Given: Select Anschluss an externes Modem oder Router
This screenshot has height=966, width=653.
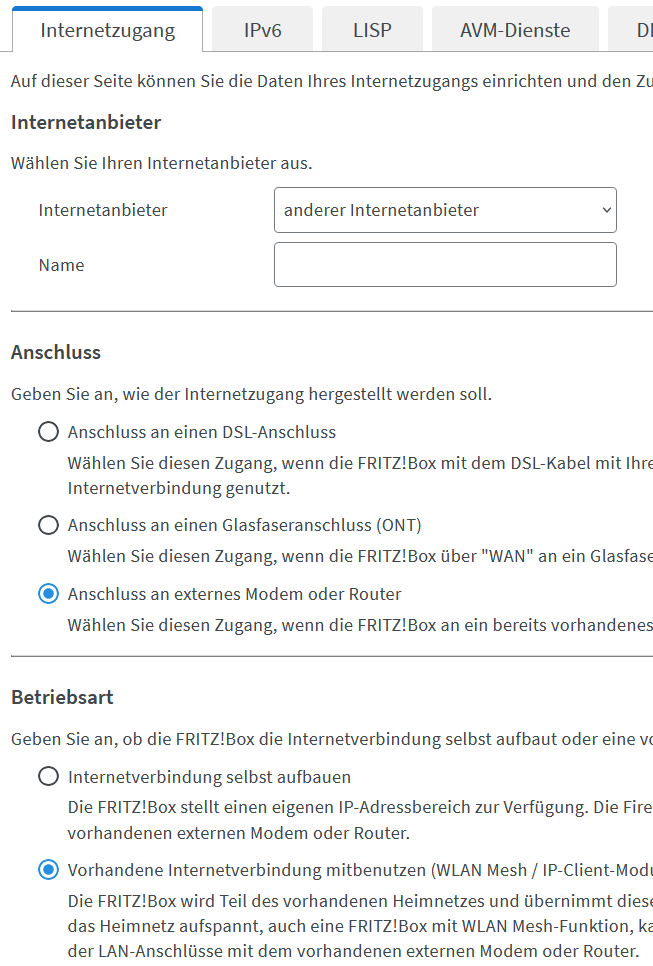Looking at the screenshot, I should [x=49, y=594].
